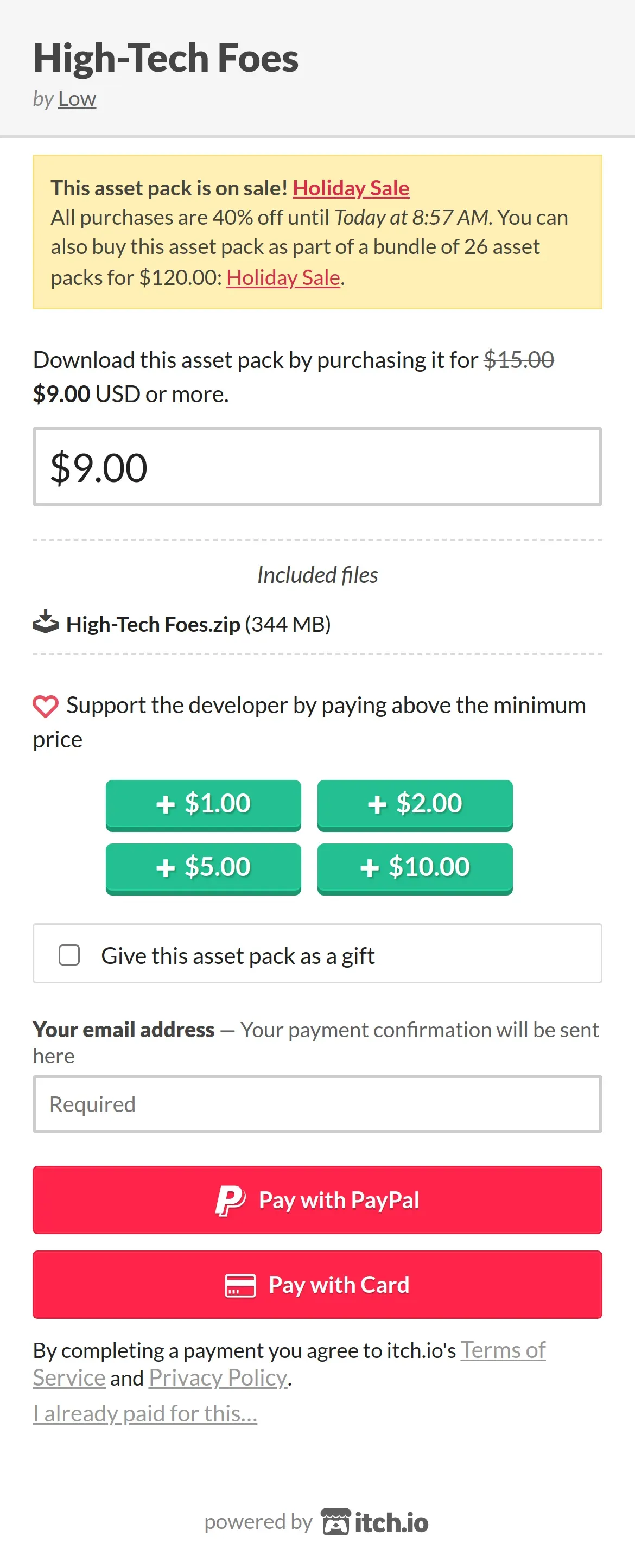
Task: Add $1.00 to the payment
Action: pyautogui.click(x=204, y=805)
